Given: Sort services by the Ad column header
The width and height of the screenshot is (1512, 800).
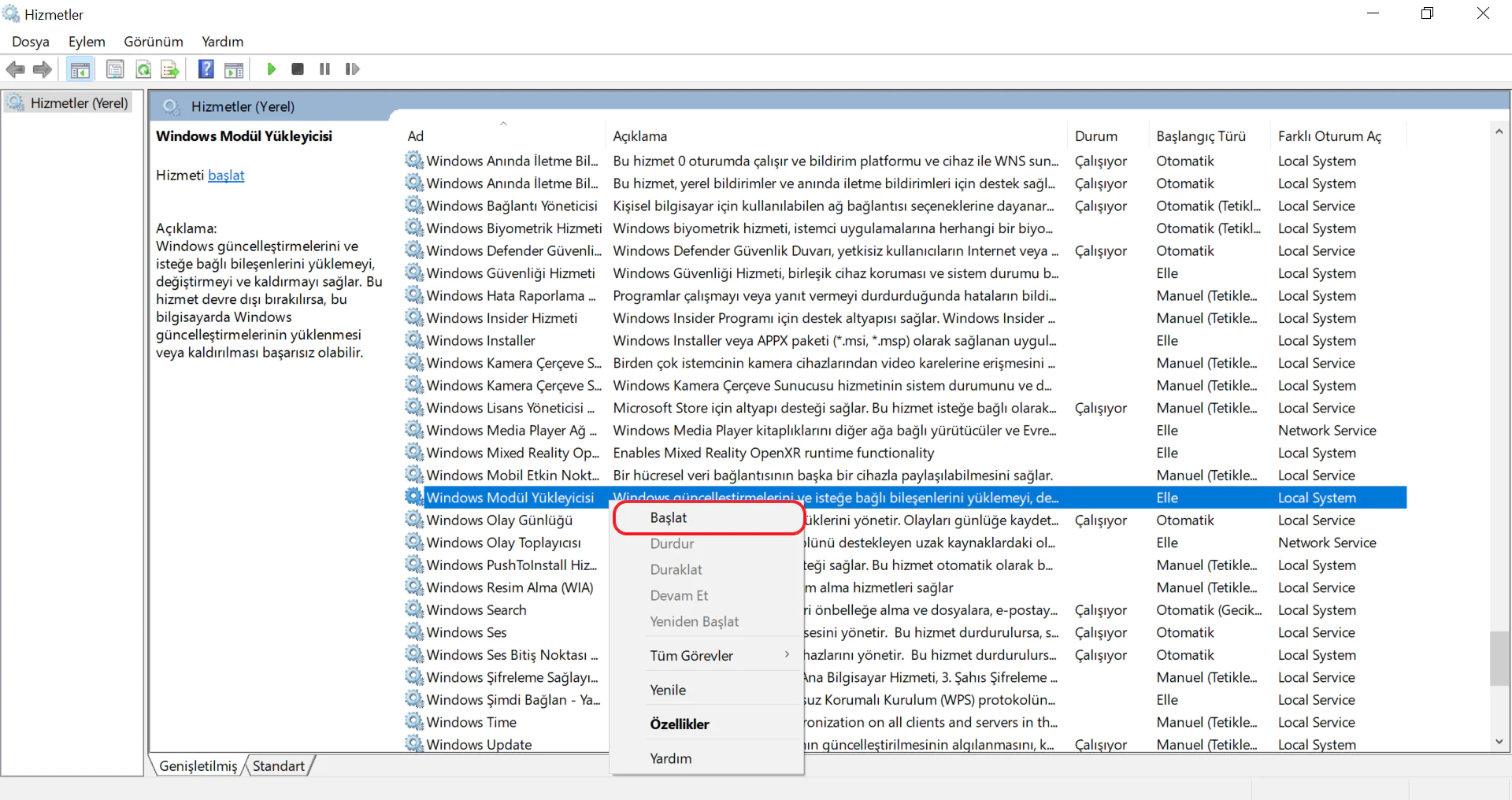Looking at the screenshot, I should 416,136.
